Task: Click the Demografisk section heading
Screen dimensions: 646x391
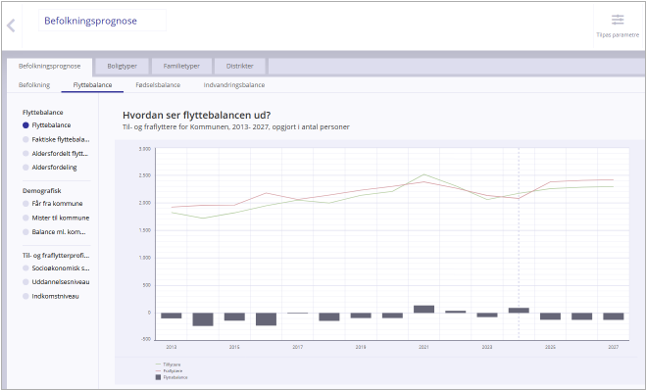Action: 42,191
